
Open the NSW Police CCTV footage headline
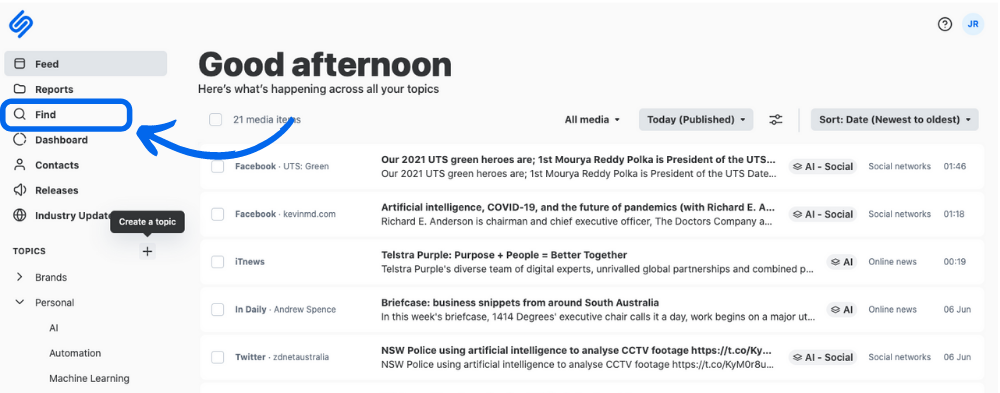pyautogui.click(x=577, y=350)
